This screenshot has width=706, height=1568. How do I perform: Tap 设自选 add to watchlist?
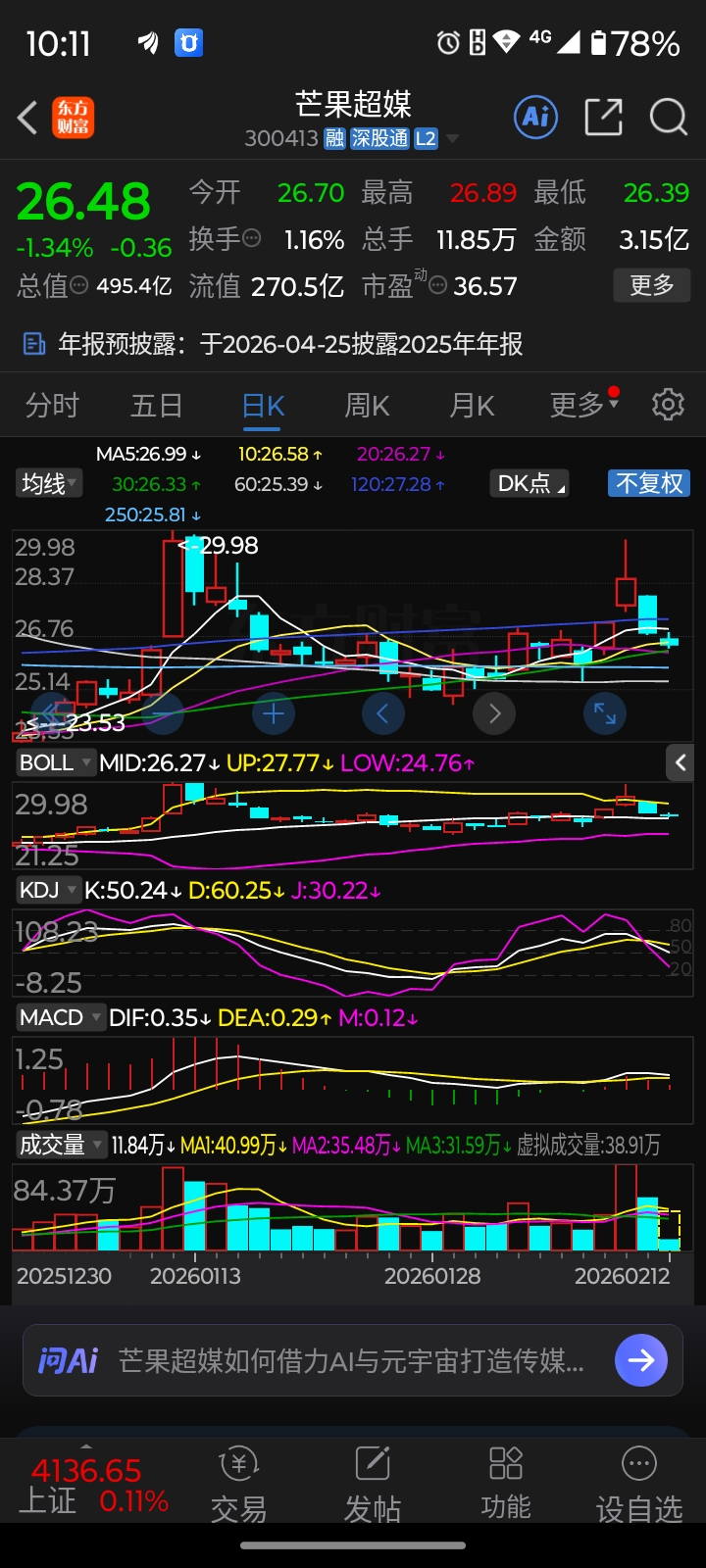click(x=639, y=1485)
